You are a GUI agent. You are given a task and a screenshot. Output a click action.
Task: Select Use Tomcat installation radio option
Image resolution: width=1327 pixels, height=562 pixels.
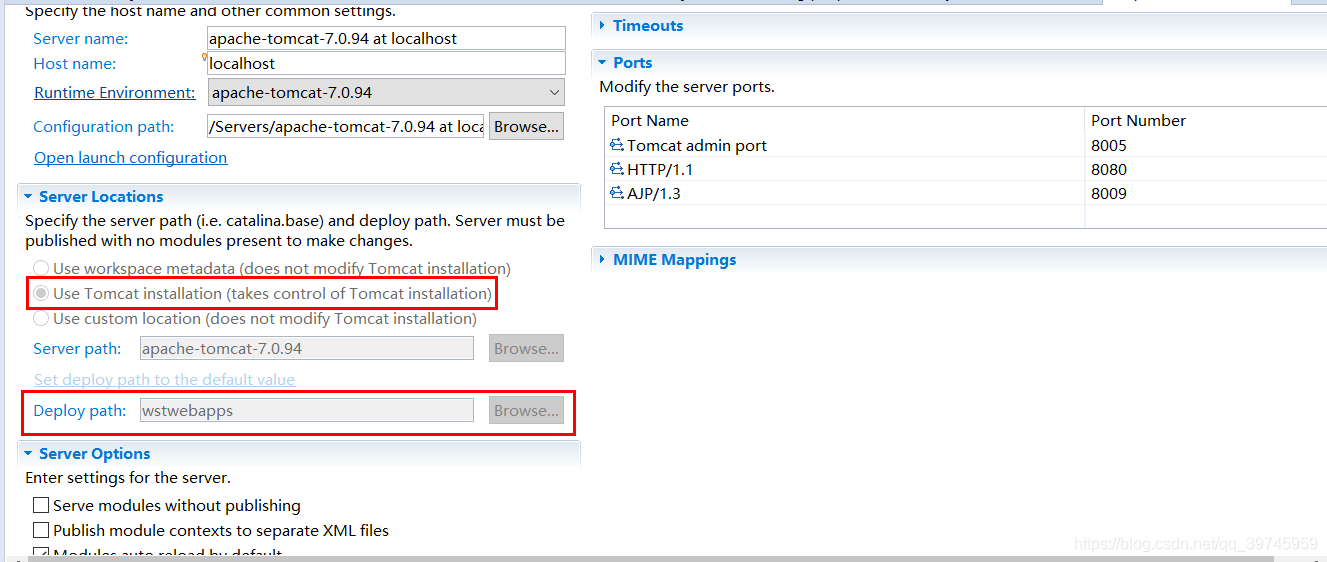tap(41, 293)
